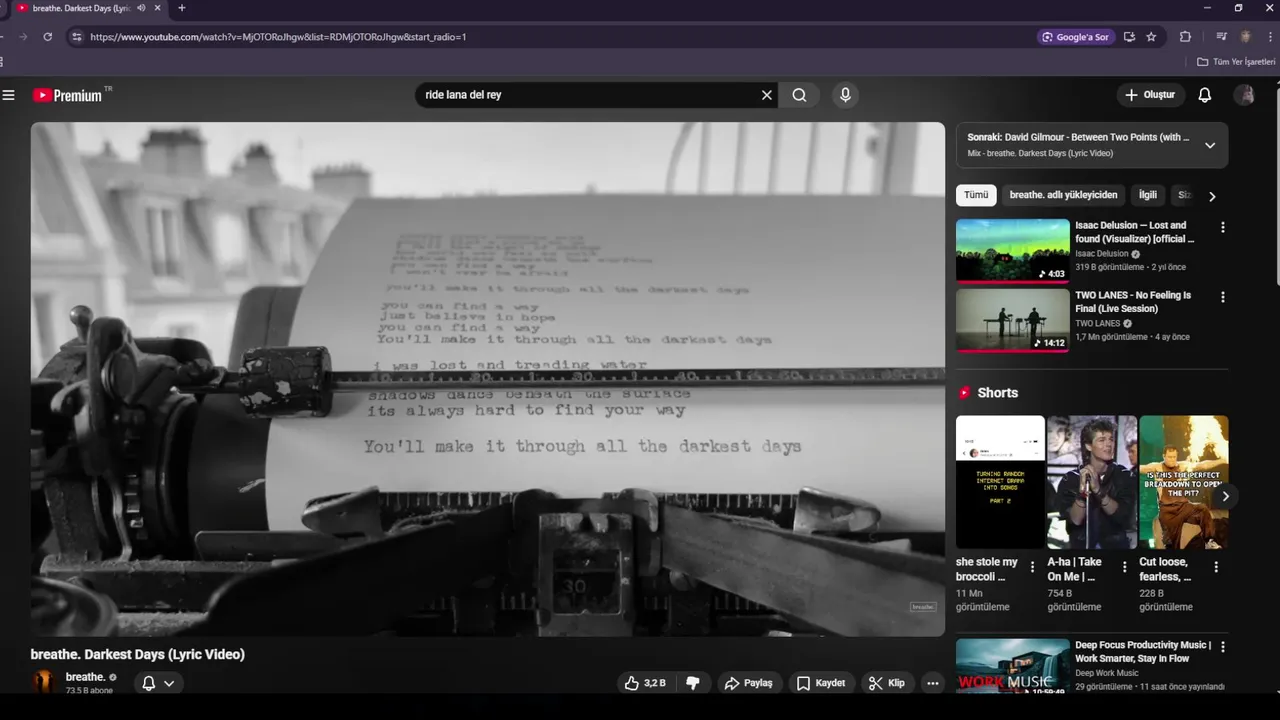This screenshot has height=720, width=1280.
Task: Select the 'breathe. adlı yükleyiciden' chip
Action: (1063, 195)
